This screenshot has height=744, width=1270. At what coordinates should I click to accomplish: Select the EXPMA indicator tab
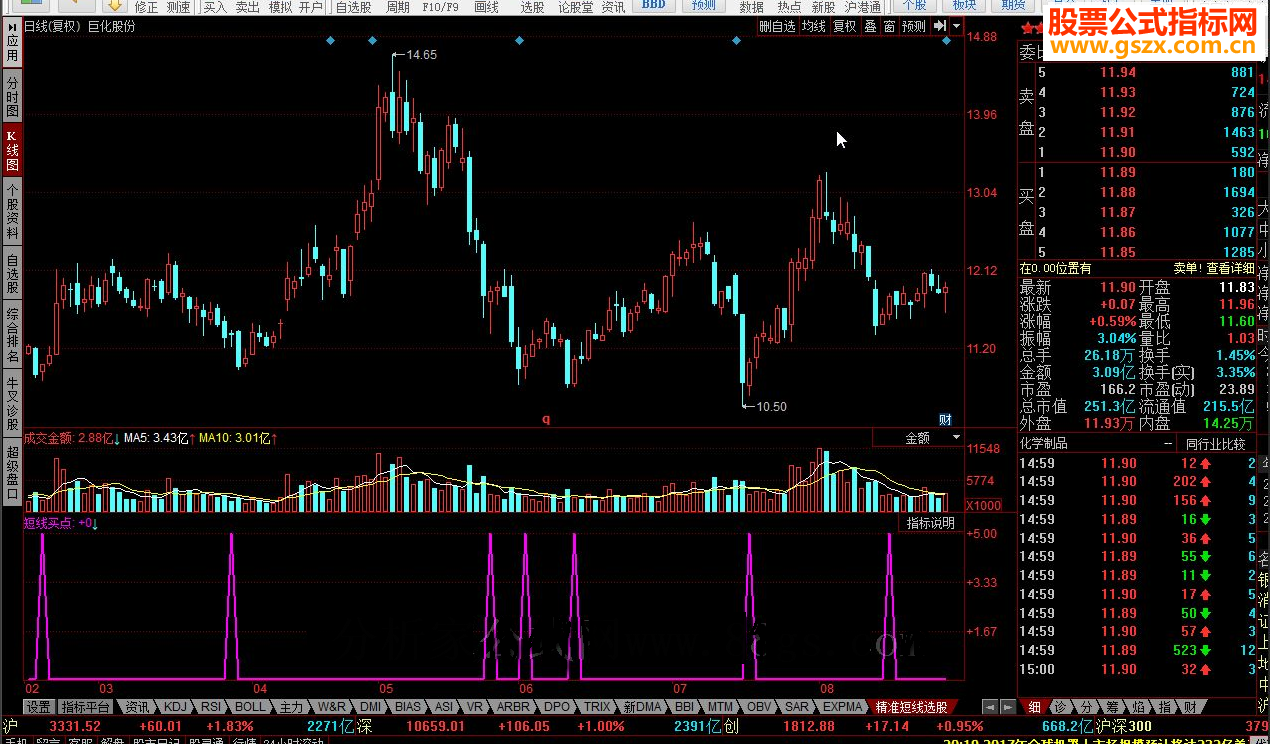(842, 706)
